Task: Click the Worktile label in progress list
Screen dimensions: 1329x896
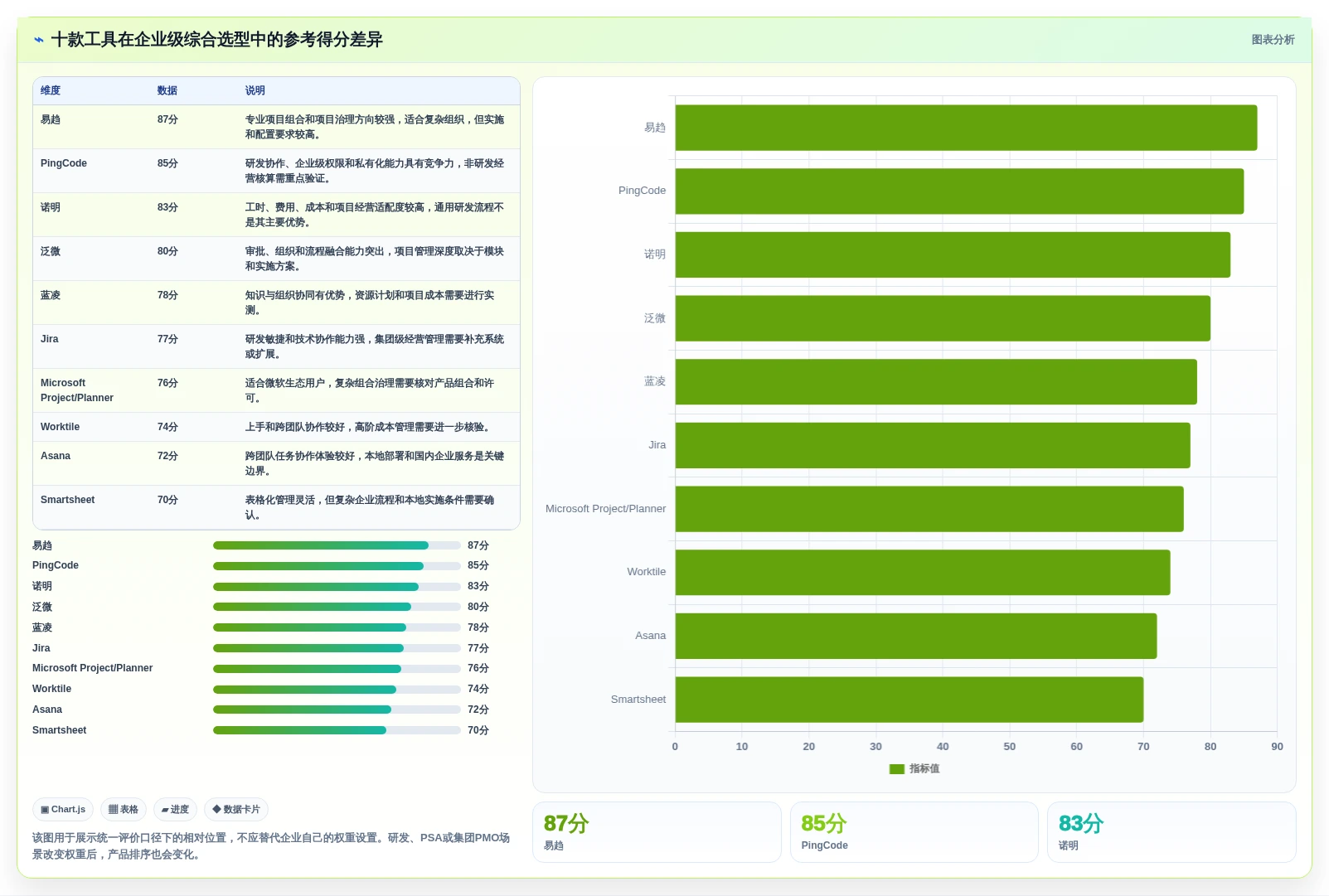Action: point(52,690)
